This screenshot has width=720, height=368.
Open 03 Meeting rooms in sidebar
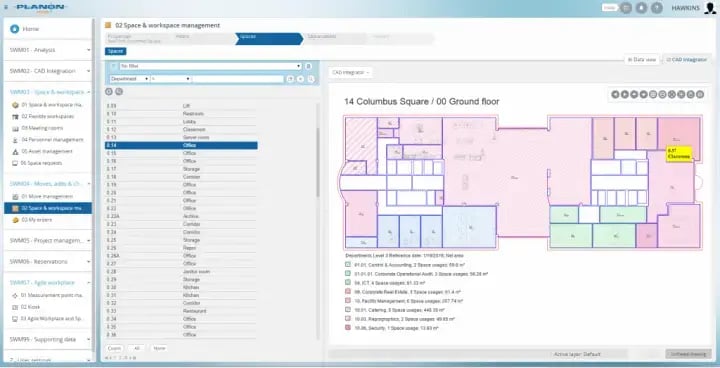point(42,128)
